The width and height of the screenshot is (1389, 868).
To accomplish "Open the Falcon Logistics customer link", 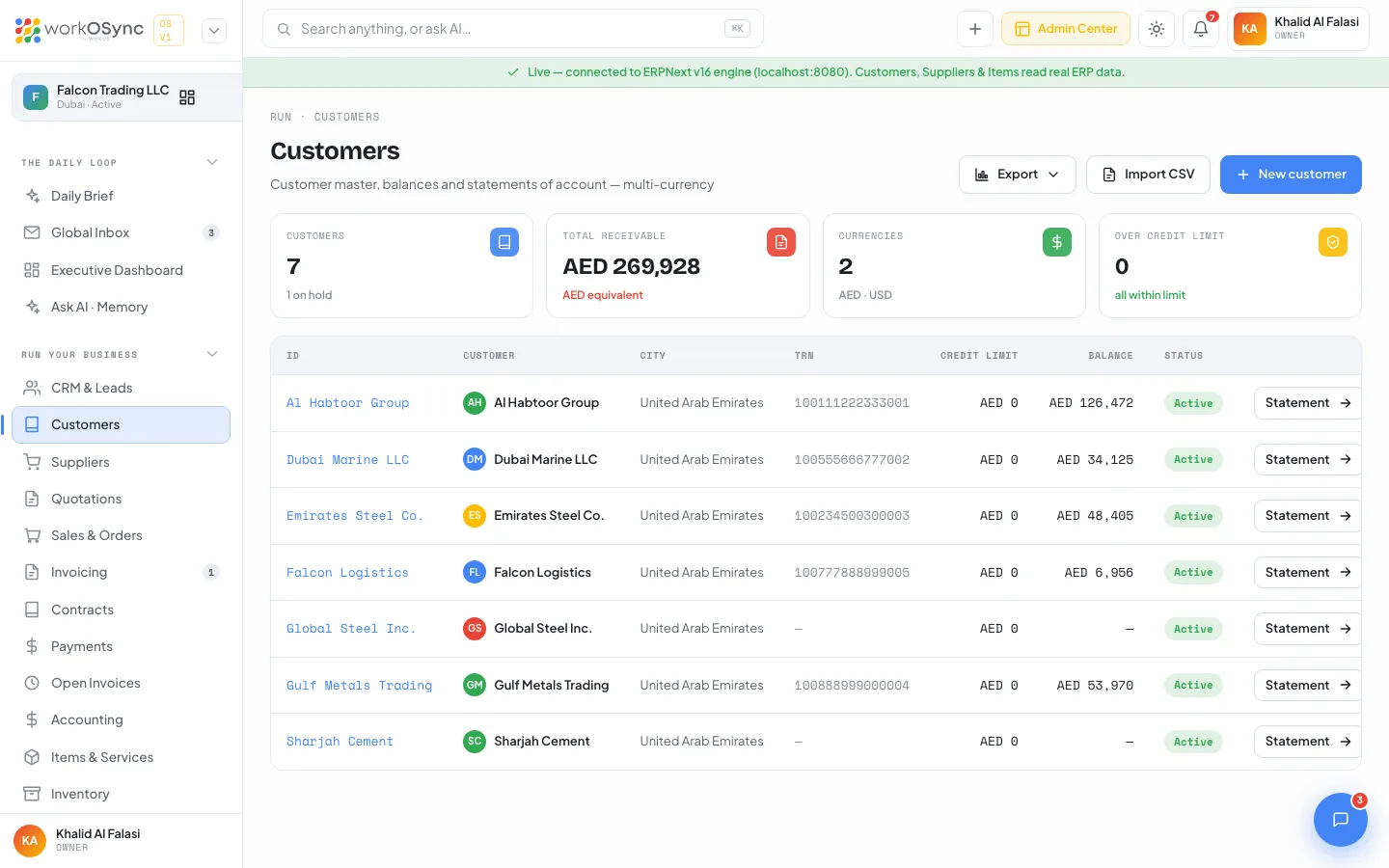I will click(x=347, y=573).
